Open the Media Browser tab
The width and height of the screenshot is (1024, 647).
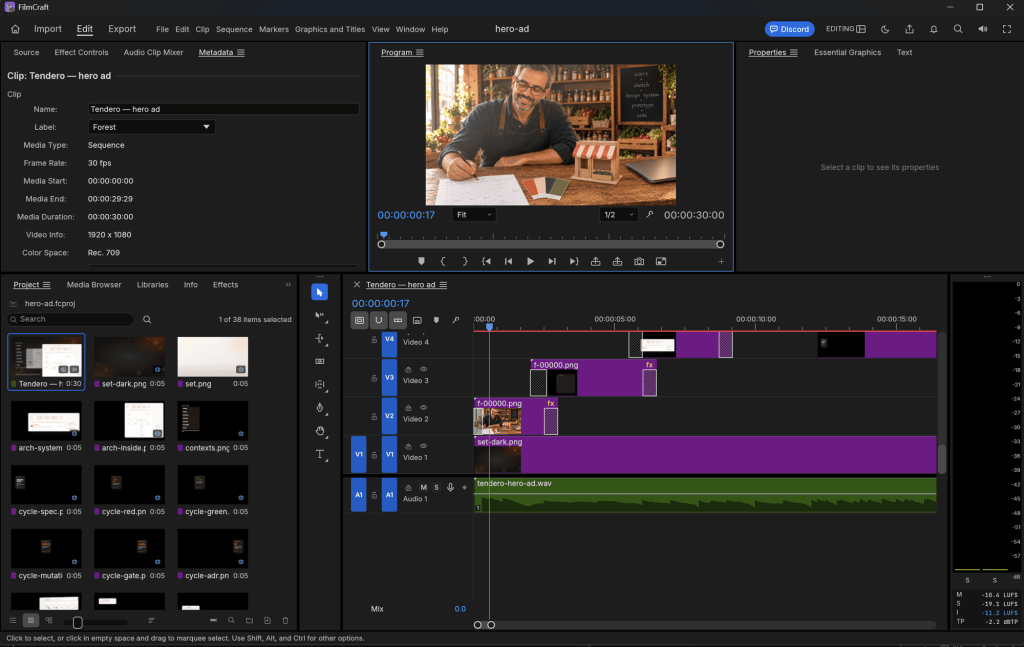coord(94,285)
